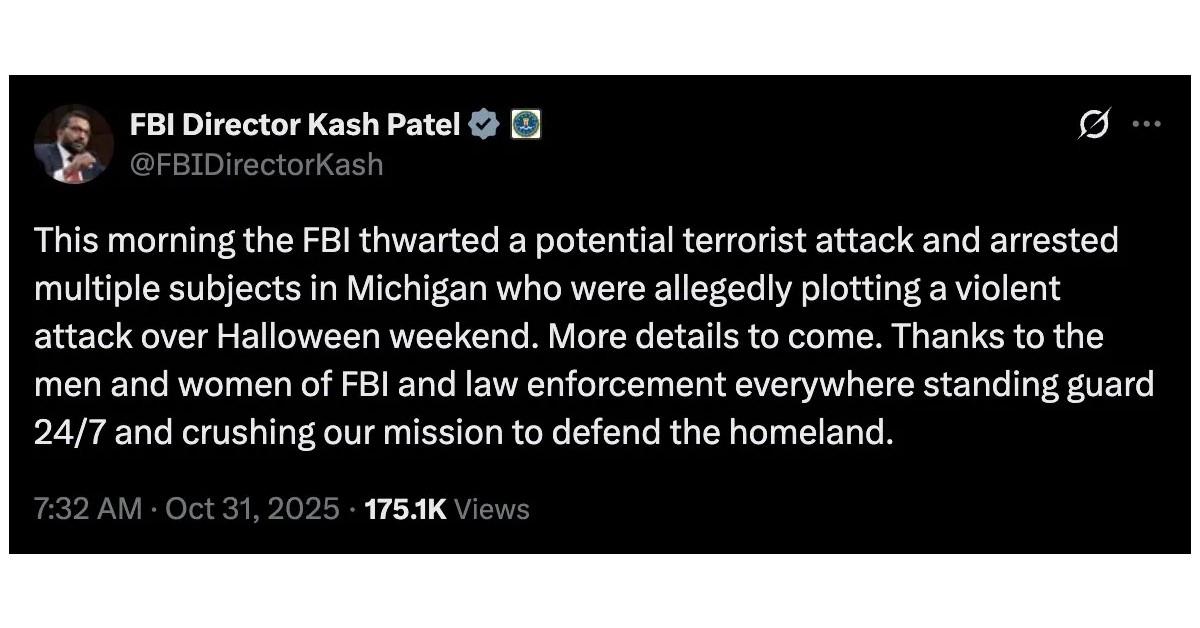Click Kash Patel's profile avatar

[72, 143]
